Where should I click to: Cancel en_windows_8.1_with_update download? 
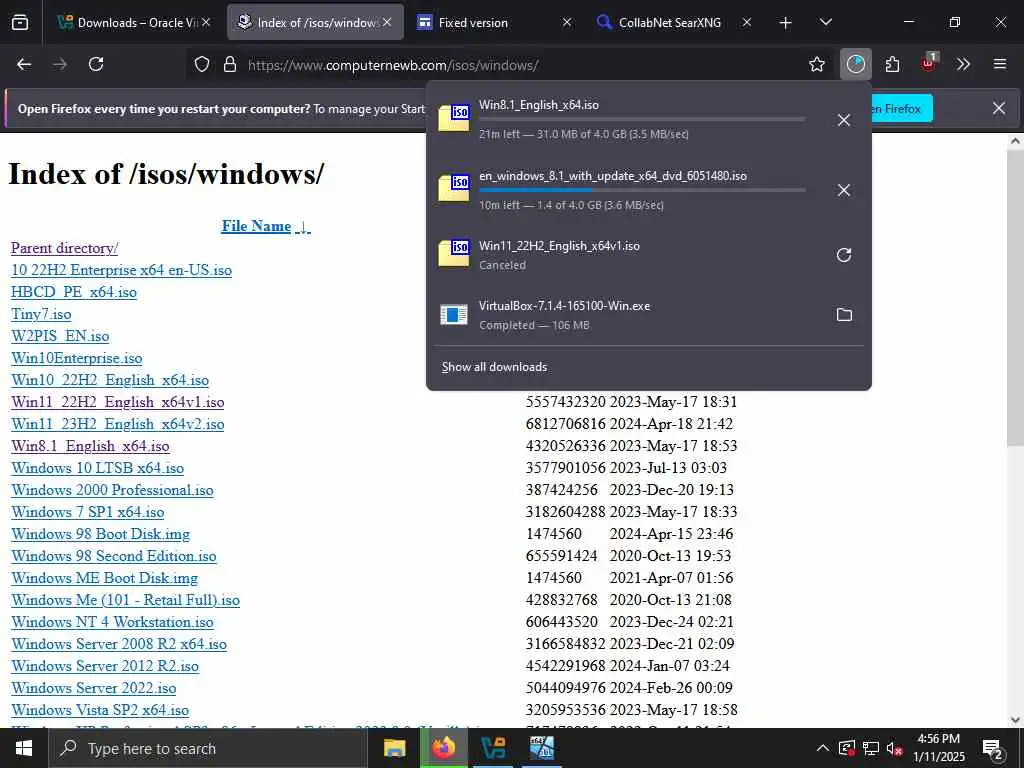(844, 190)
